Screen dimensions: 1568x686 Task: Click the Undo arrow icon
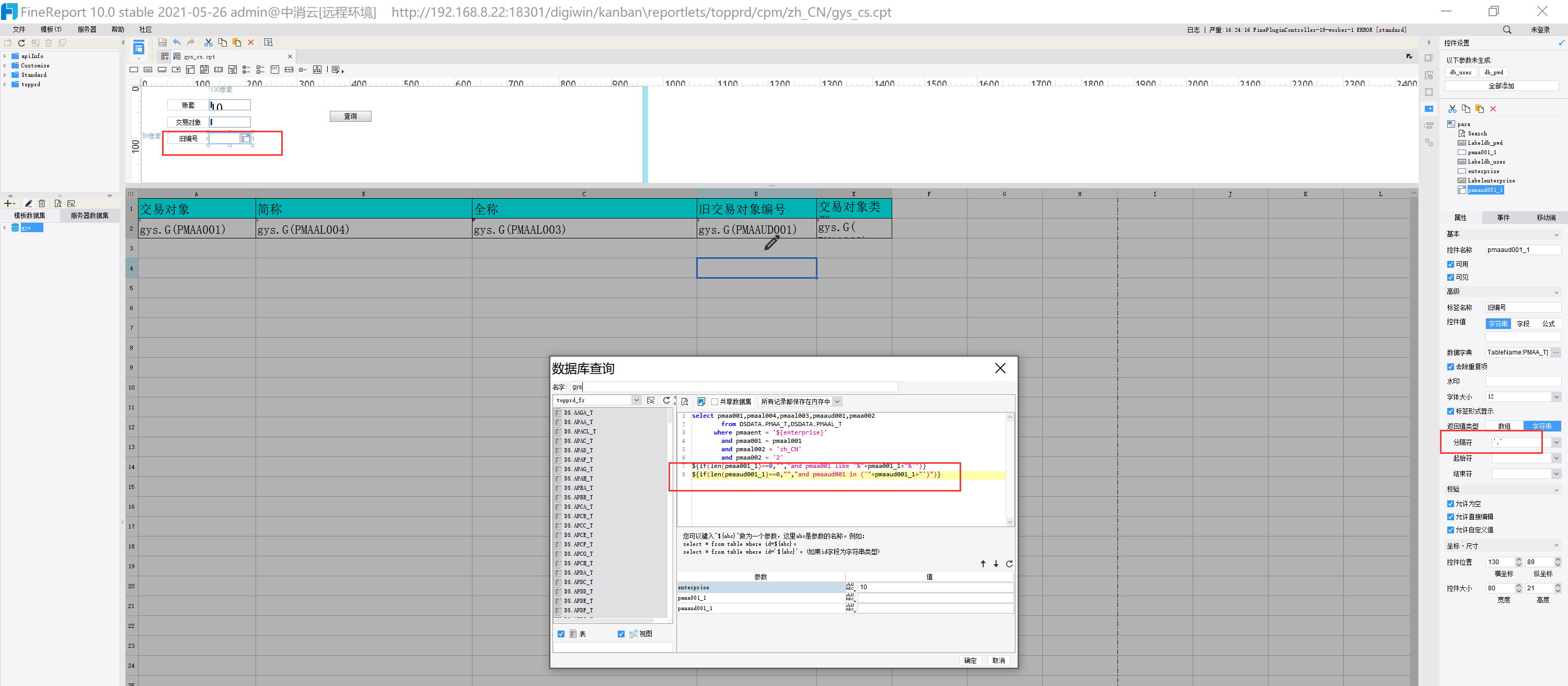(177, 42)
